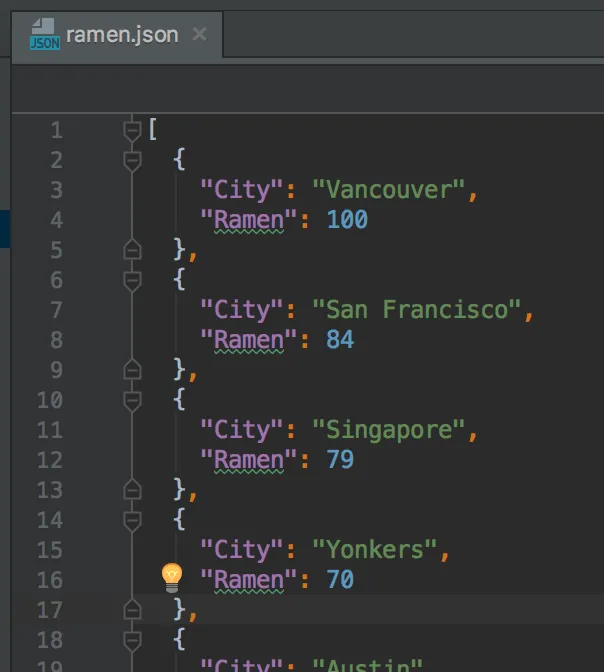Image resolution: width=604 pixels, height=672 pixels.
Task: Click the "City" key on line 7
Action: (242, 309)
